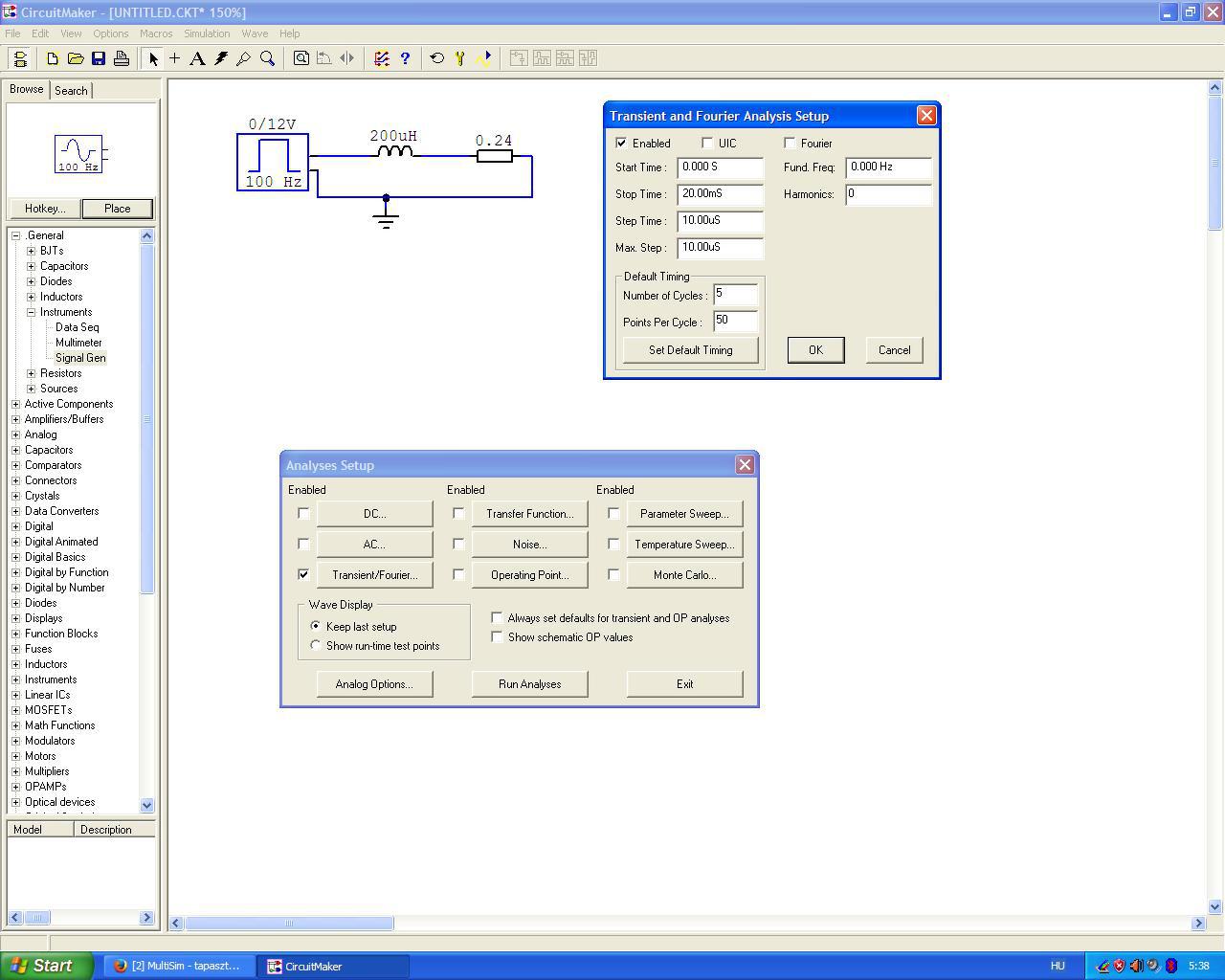The height and width of the screenshot is (980, 1225).
Task: Click the CircuitMaker taskbar button
Action: coord(334,966)
